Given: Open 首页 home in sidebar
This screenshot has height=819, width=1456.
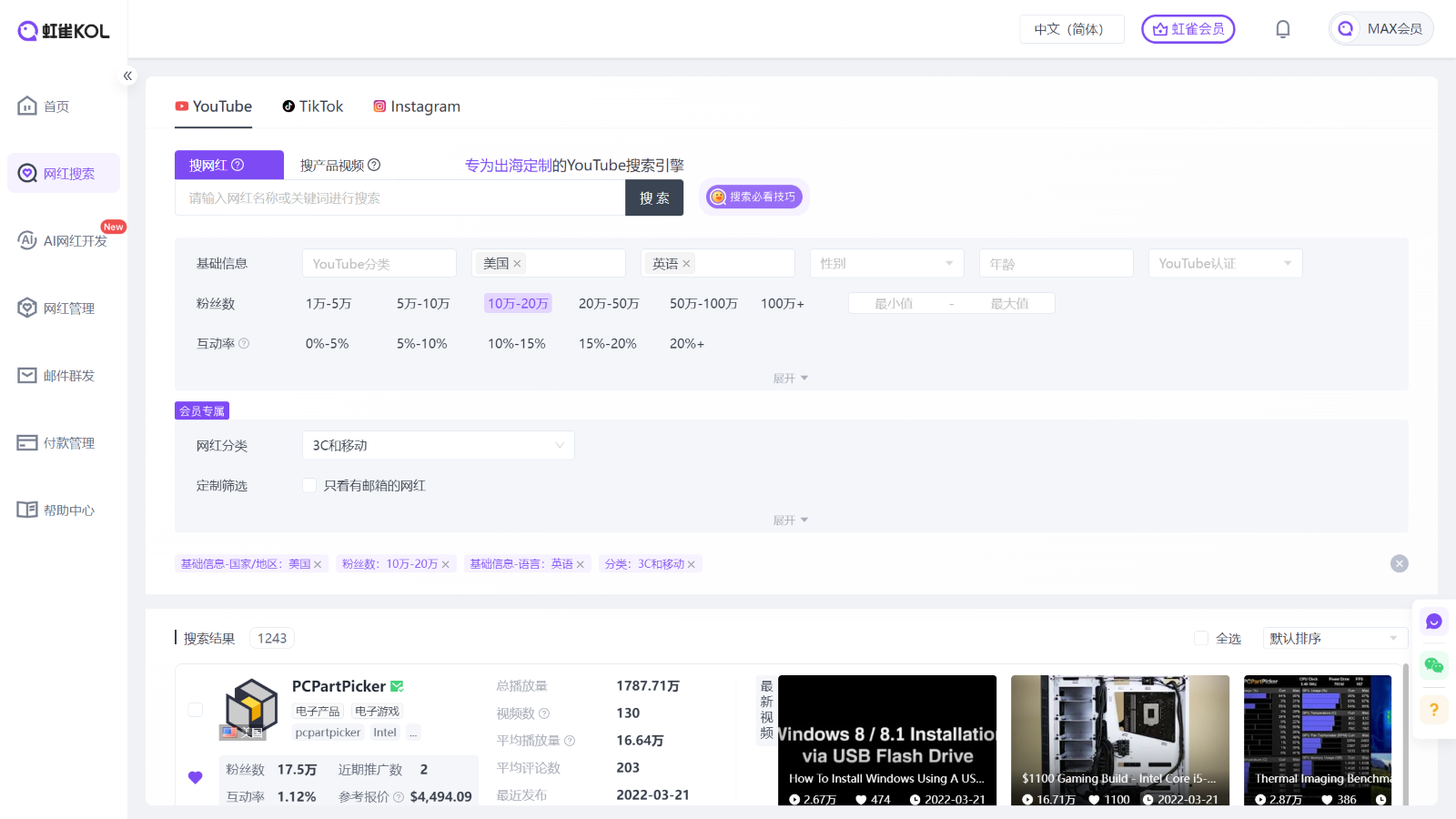Looking at the screenshot, I should pyautogui.click(x=64, y=106).
